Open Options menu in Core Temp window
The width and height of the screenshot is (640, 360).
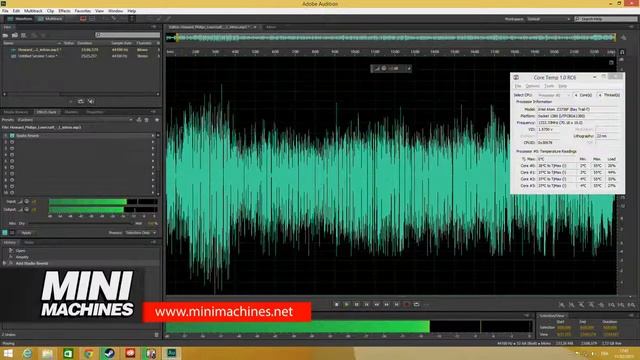tap(533, 86)
